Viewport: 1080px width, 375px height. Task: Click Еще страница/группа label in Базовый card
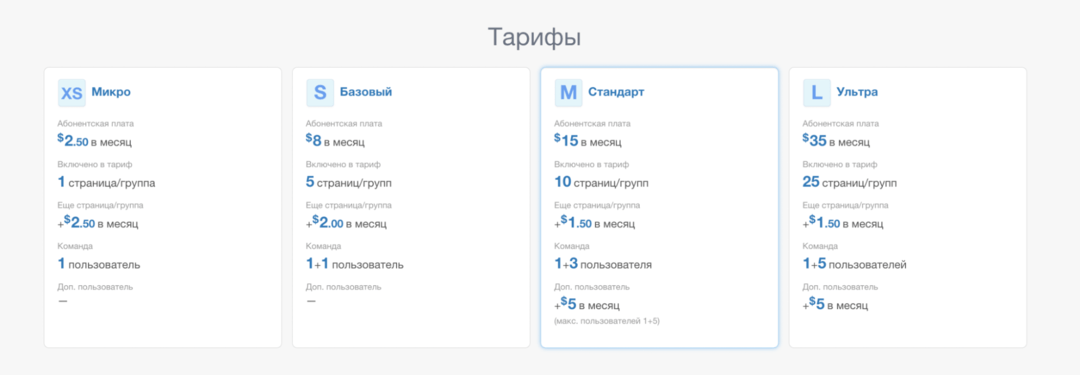pos(349,205)
